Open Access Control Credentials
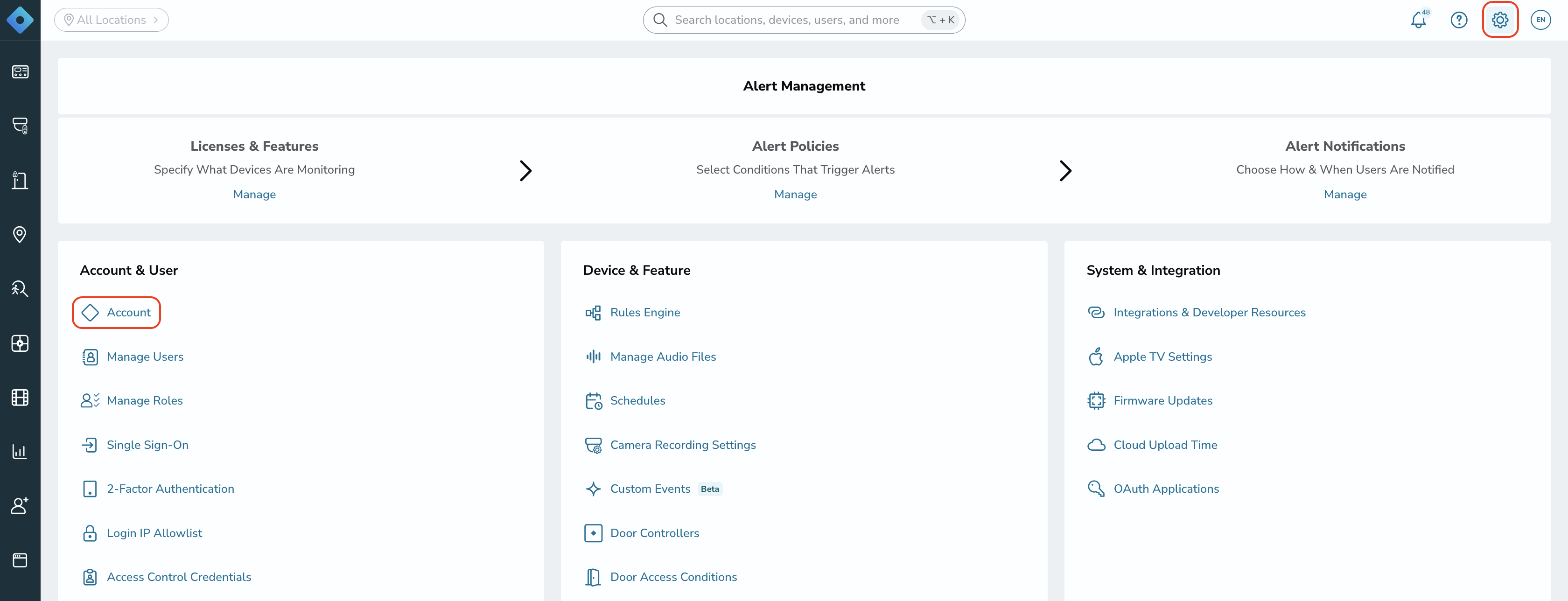 point(166,577)
